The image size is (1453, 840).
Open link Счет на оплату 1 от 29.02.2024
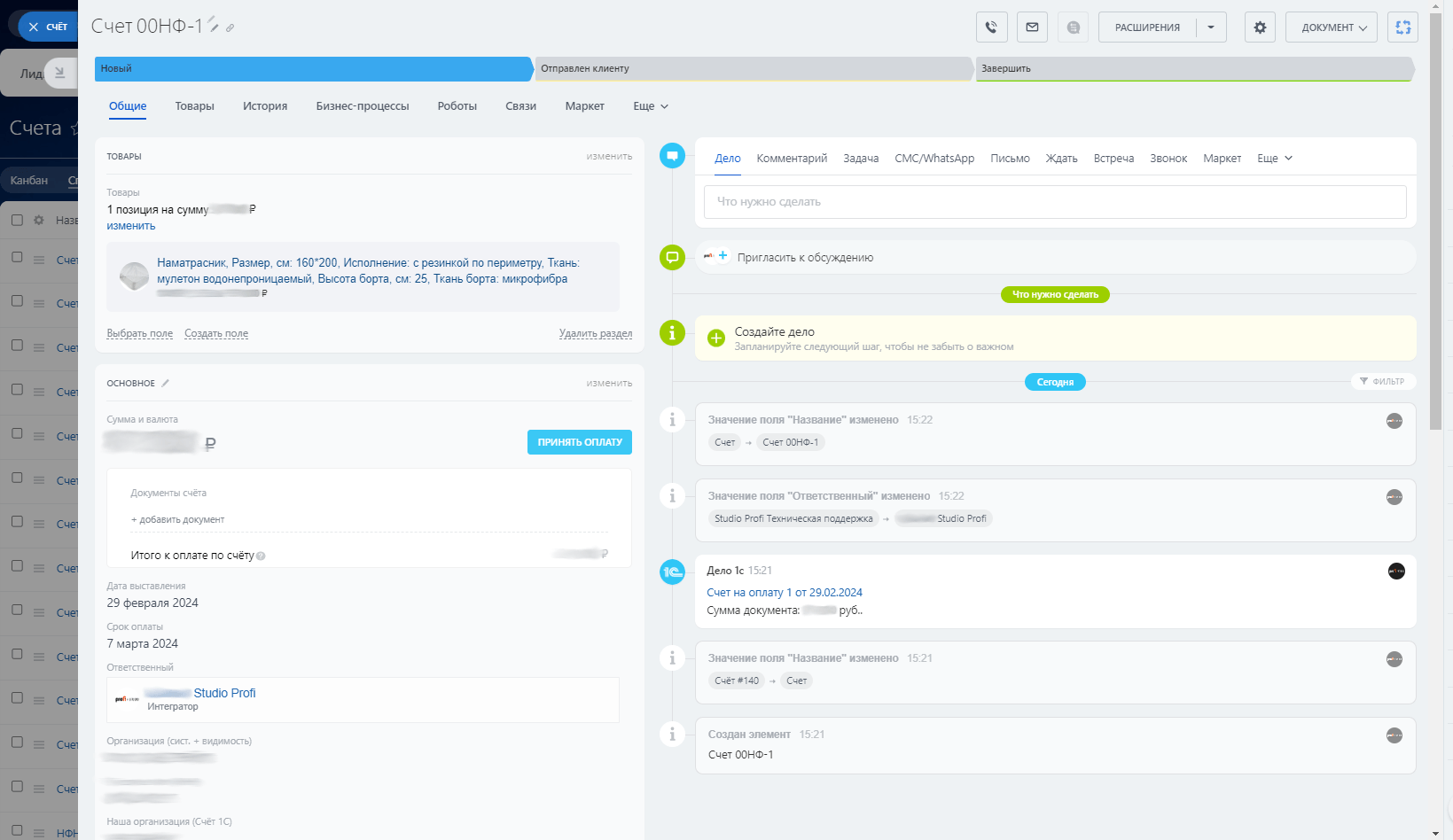tap(785, 593)
